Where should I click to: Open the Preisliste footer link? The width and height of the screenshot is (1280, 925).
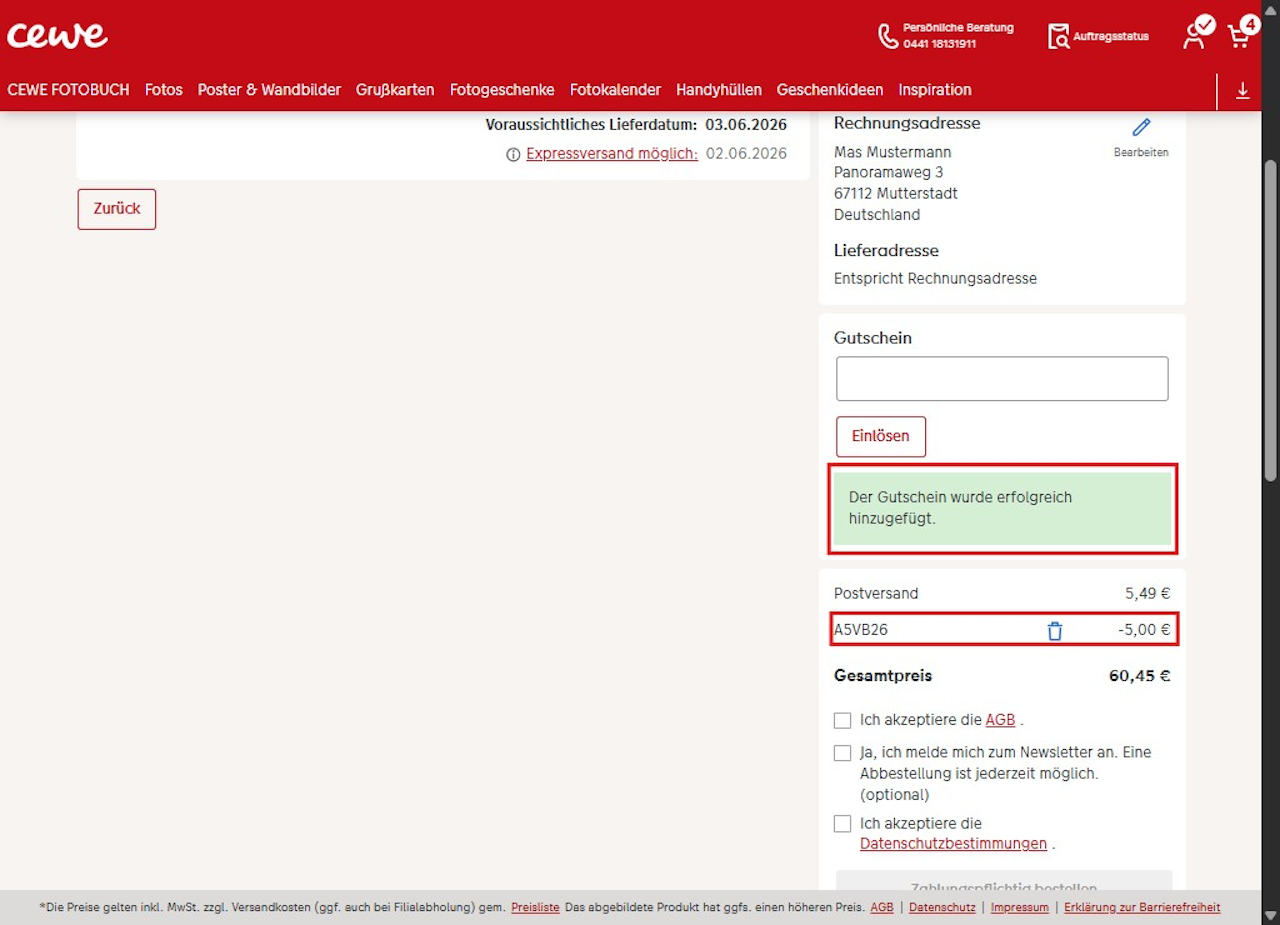point(535,908)
